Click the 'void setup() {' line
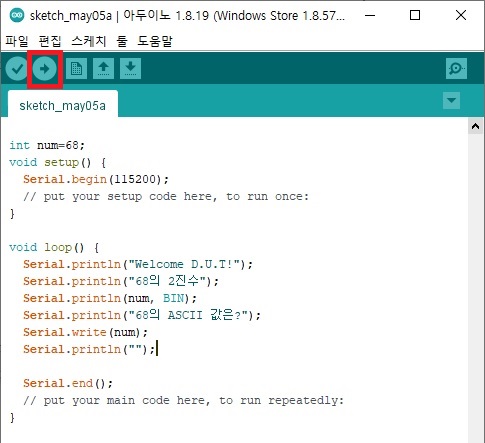Viewport: 485px width, 443px height. 57,162
